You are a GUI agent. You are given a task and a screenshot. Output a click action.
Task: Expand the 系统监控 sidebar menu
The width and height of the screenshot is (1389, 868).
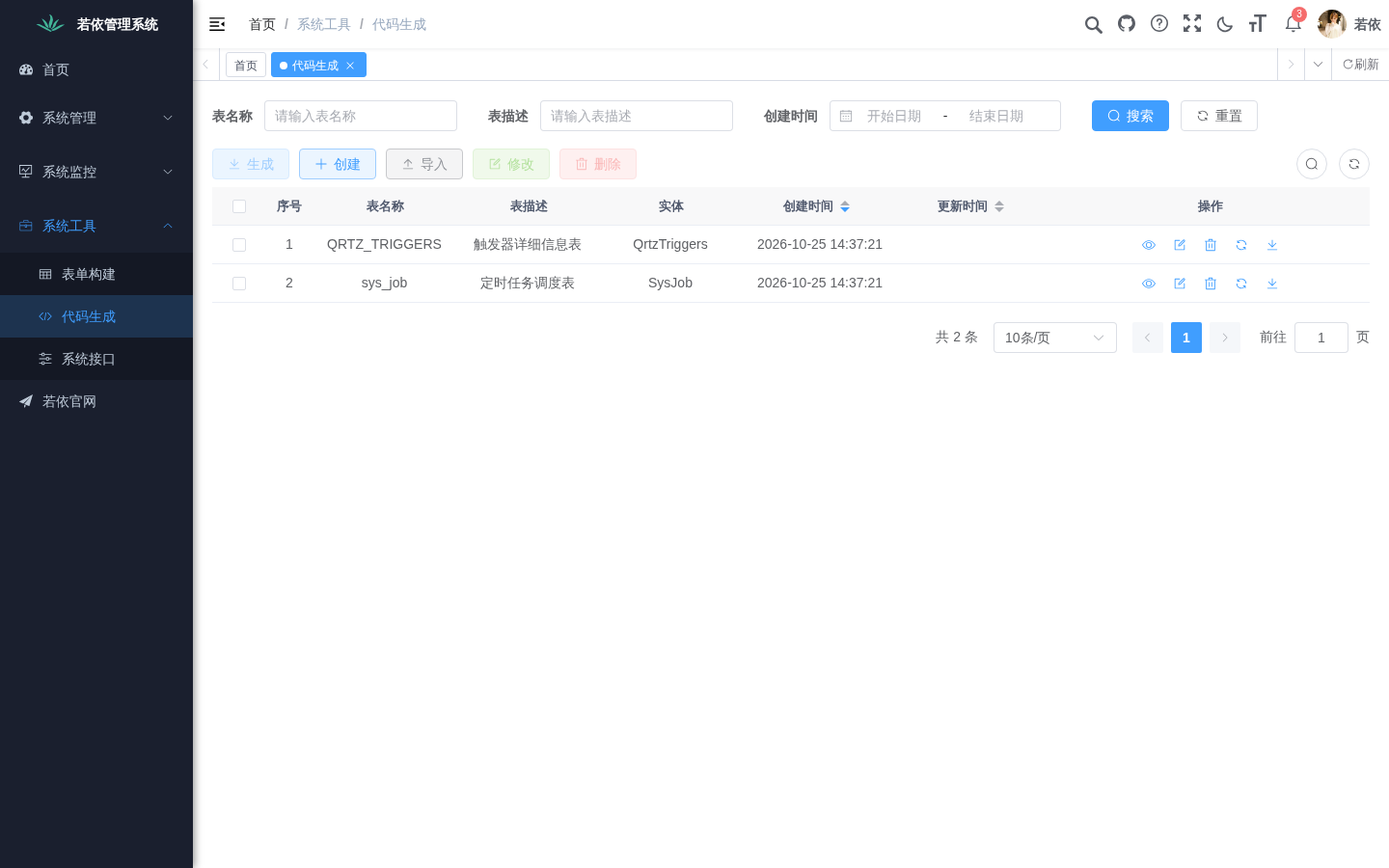click(x=96, y=172)
